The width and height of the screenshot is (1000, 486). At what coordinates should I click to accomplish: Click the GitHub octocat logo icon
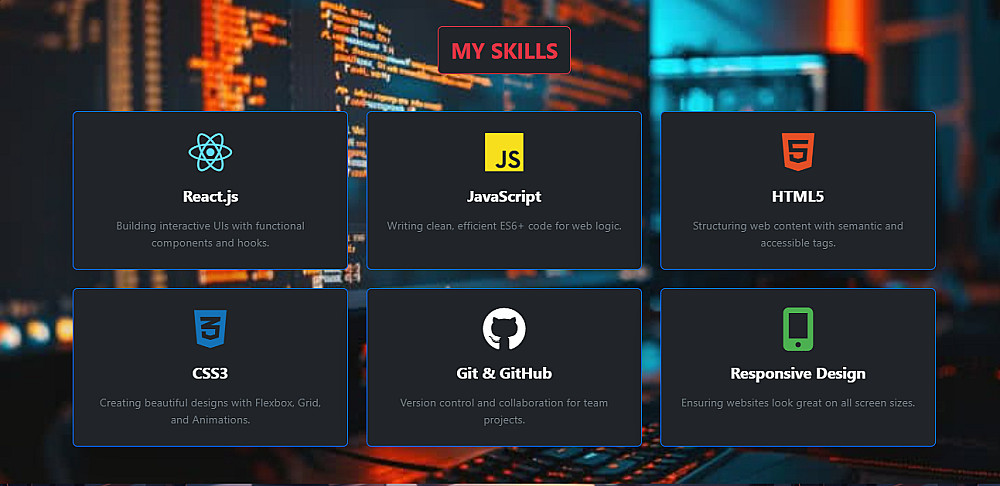[504, 329]
